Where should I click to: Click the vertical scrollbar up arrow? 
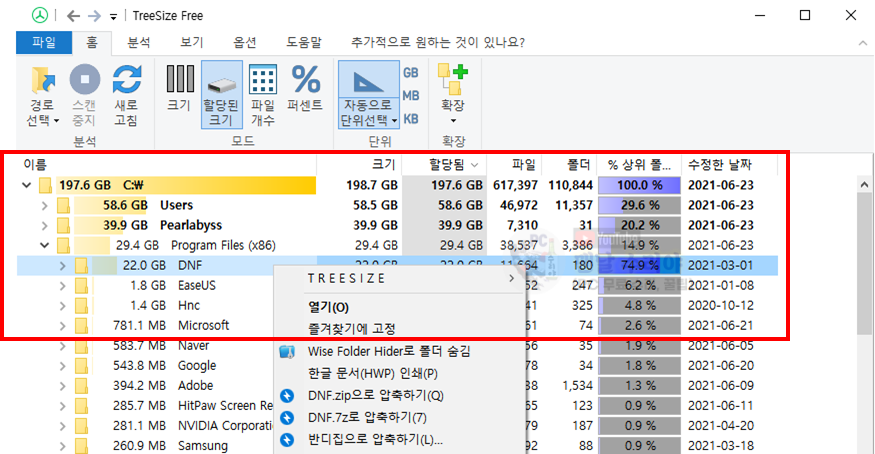click(x=864, y=185)
